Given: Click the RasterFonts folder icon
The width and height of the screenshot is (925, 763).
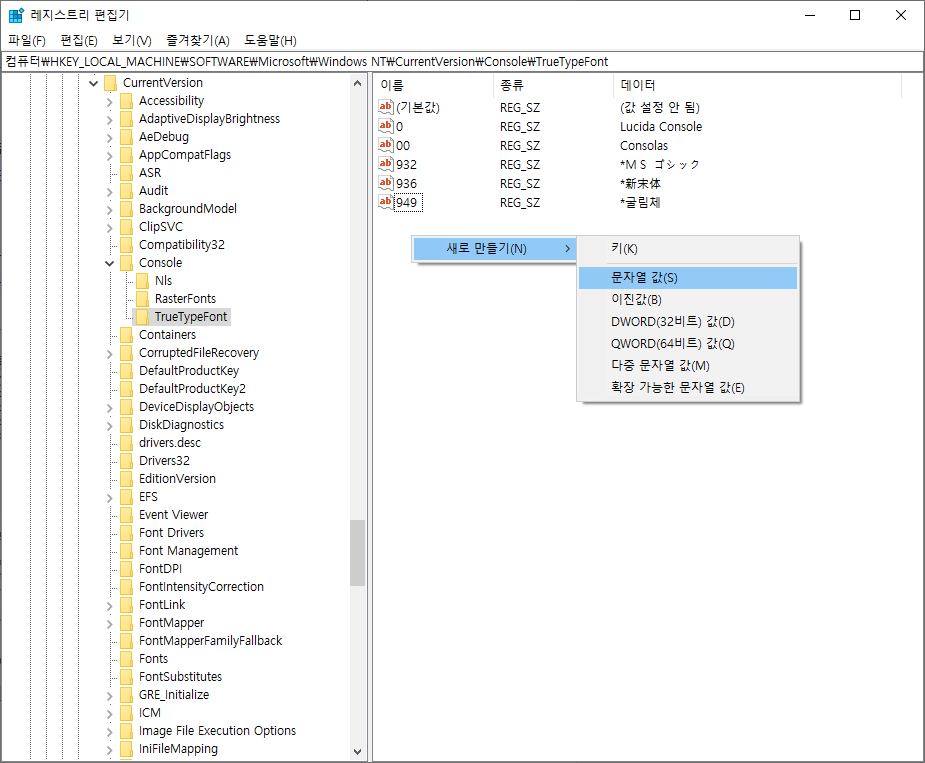Looking at the screenshot, I should pyautogui.click(x=142, y=299).
